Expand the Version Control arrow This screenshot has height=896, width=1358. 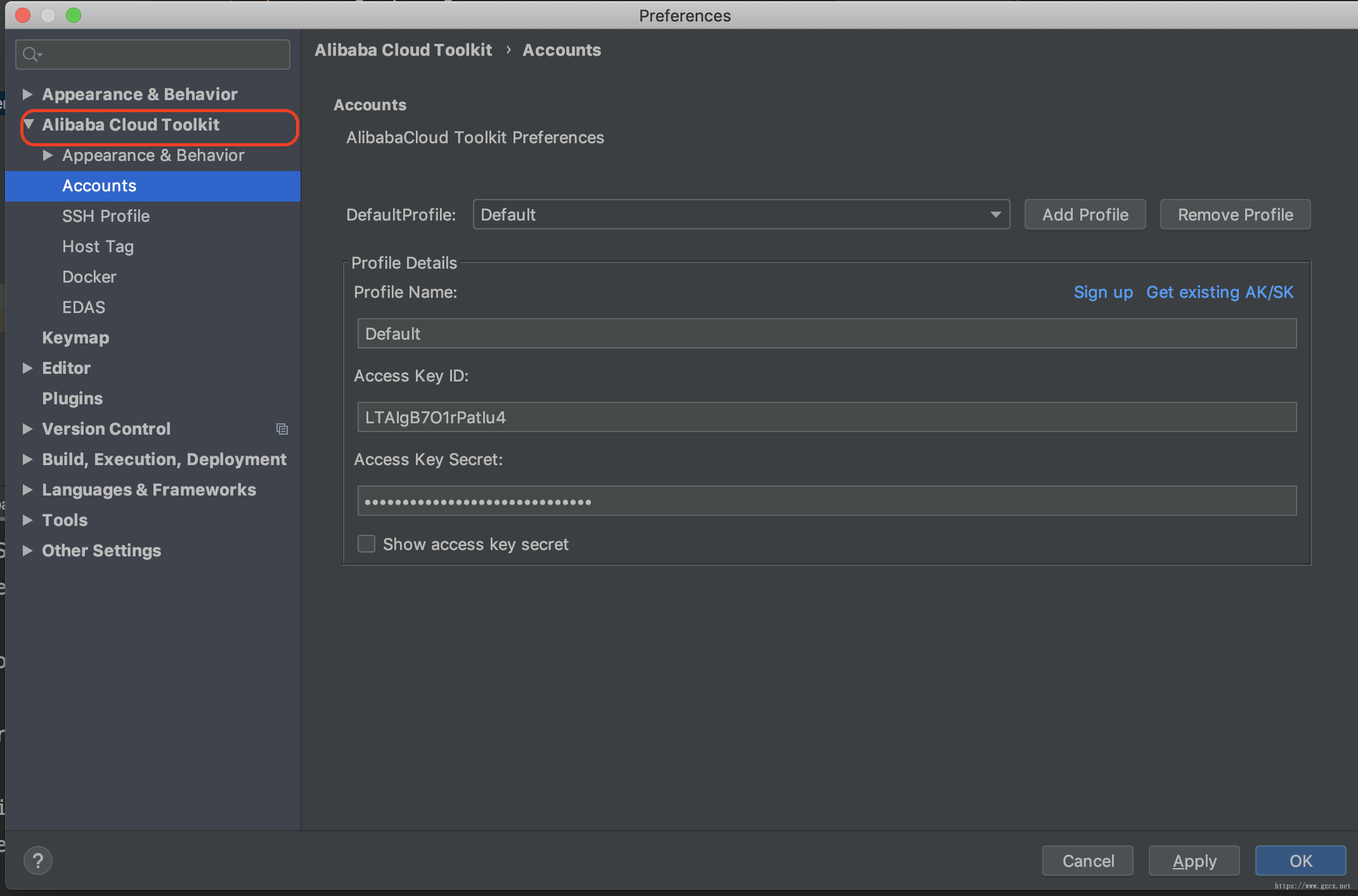tap(27, 429)
